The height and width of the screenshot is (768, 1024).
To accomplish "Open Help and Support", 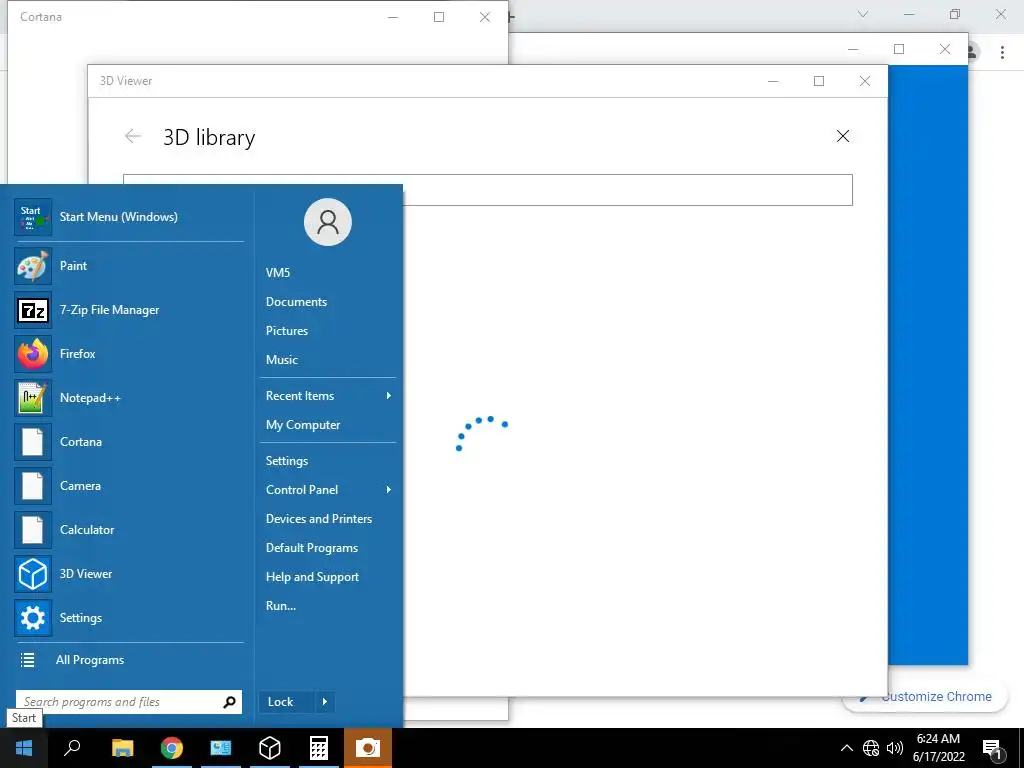I will click(x=312, y=577).
